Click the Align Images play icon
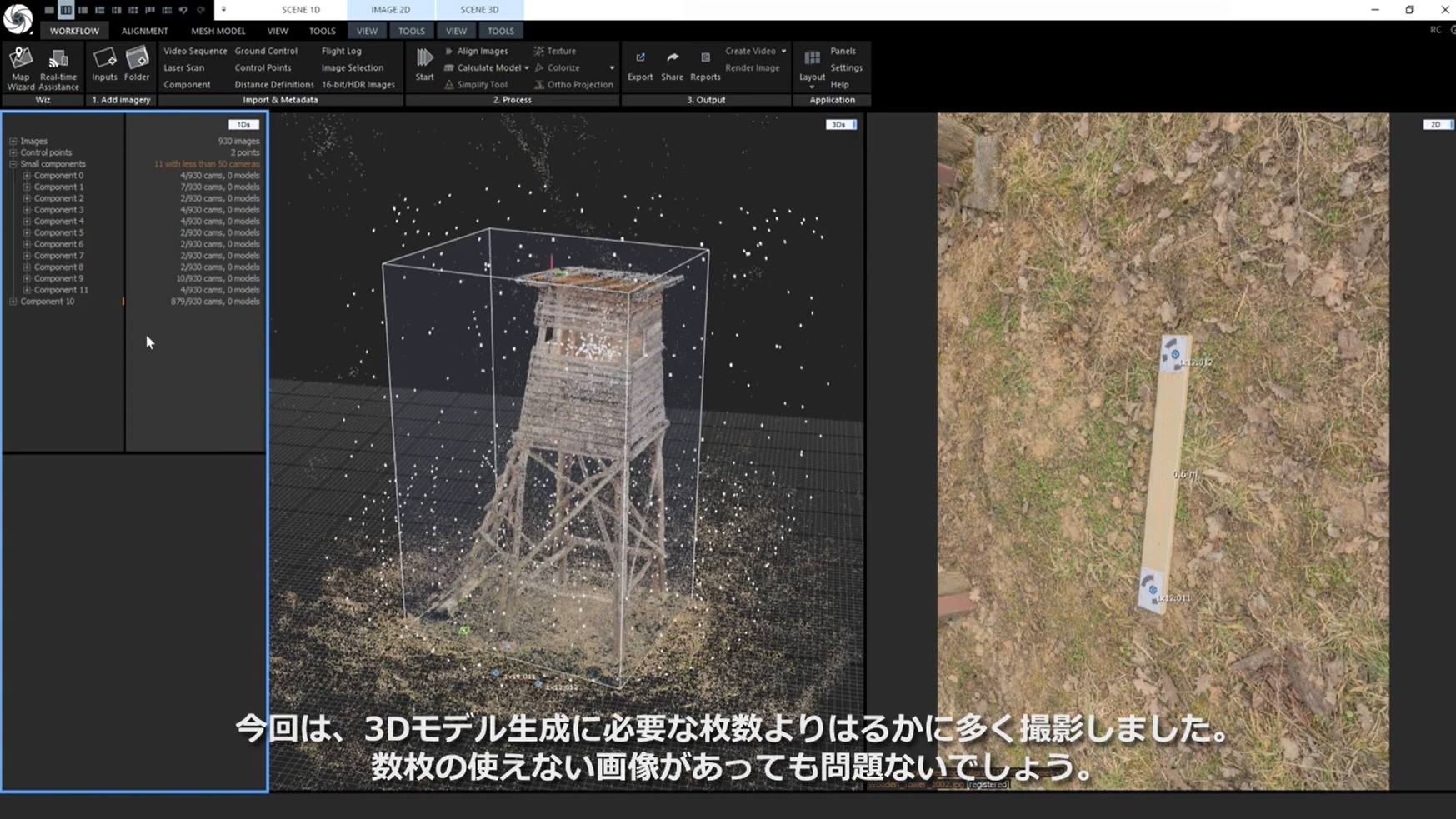This screenshot has width=1456, height=819. pos(449,51)
